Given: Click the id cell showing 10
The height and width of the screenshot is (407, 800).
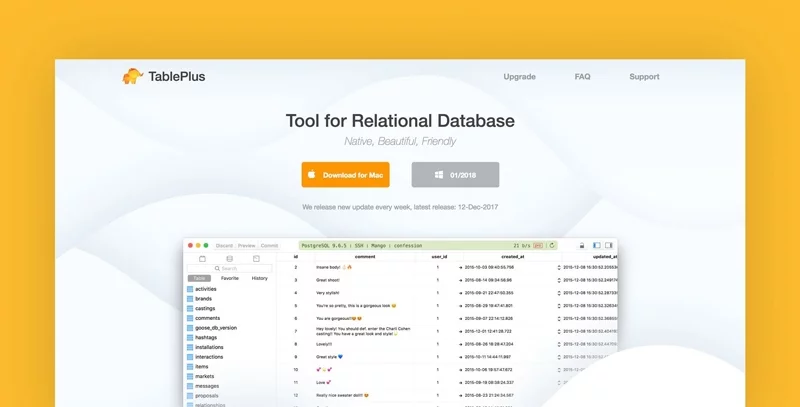Looking at the screenshot, I should (296, 370).
